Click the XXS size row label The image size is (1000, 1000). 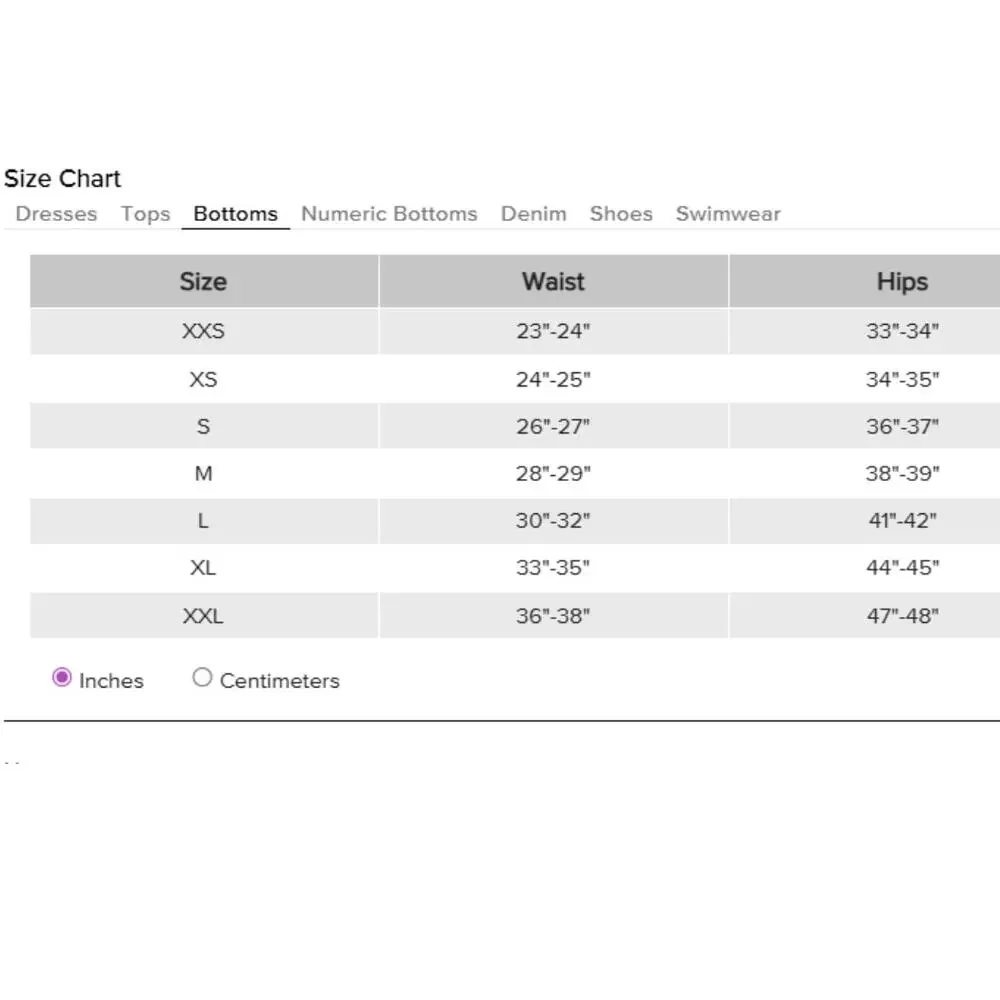click(203, 331)
